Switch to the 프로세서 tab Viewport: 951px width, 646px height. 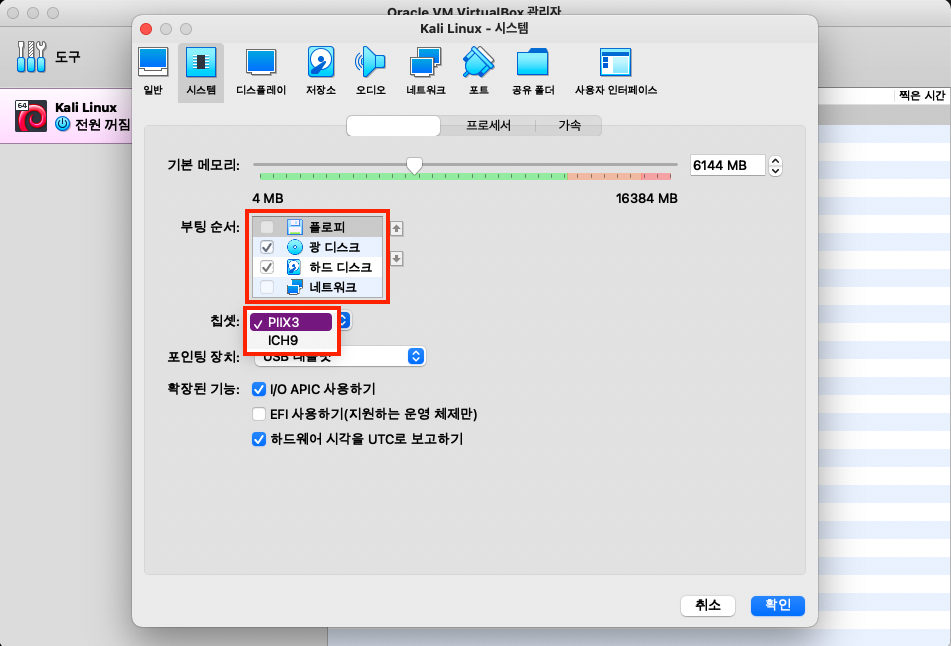[x=488, y=126]
